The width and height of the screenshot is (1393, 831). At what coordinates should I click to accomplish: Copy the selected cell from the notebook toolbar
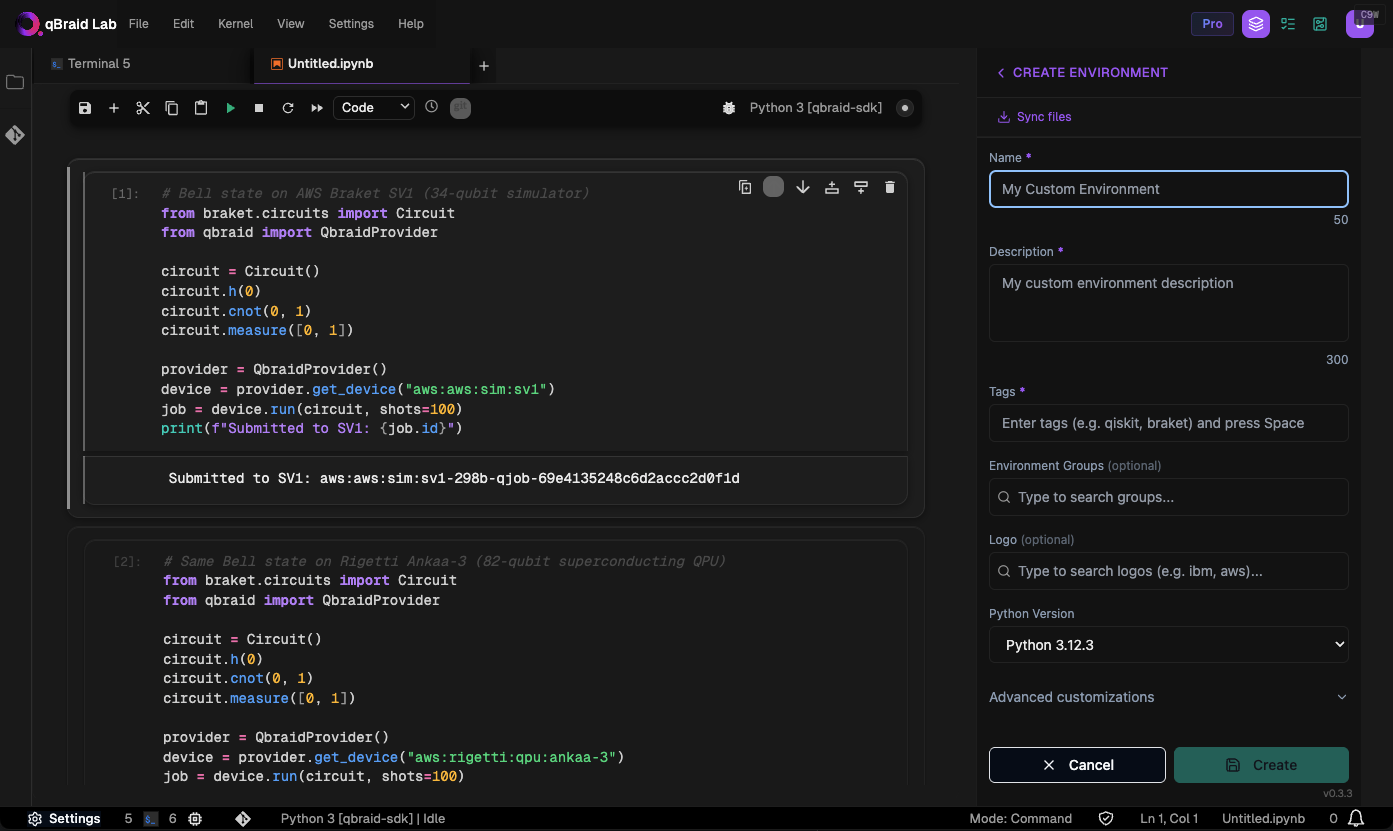pyautogui.click(x=172, y=108)
